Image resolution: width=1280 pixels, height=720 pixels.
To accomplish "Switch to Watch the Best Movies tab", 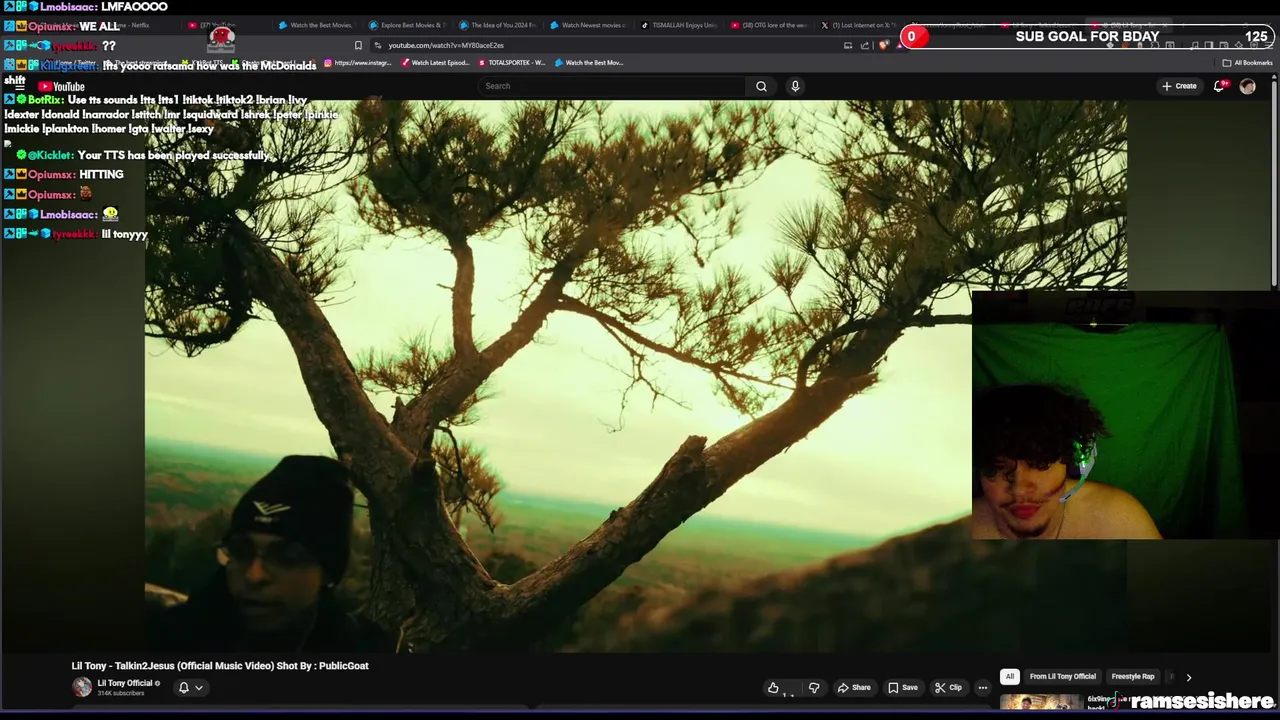I will [x=315, y=25].
